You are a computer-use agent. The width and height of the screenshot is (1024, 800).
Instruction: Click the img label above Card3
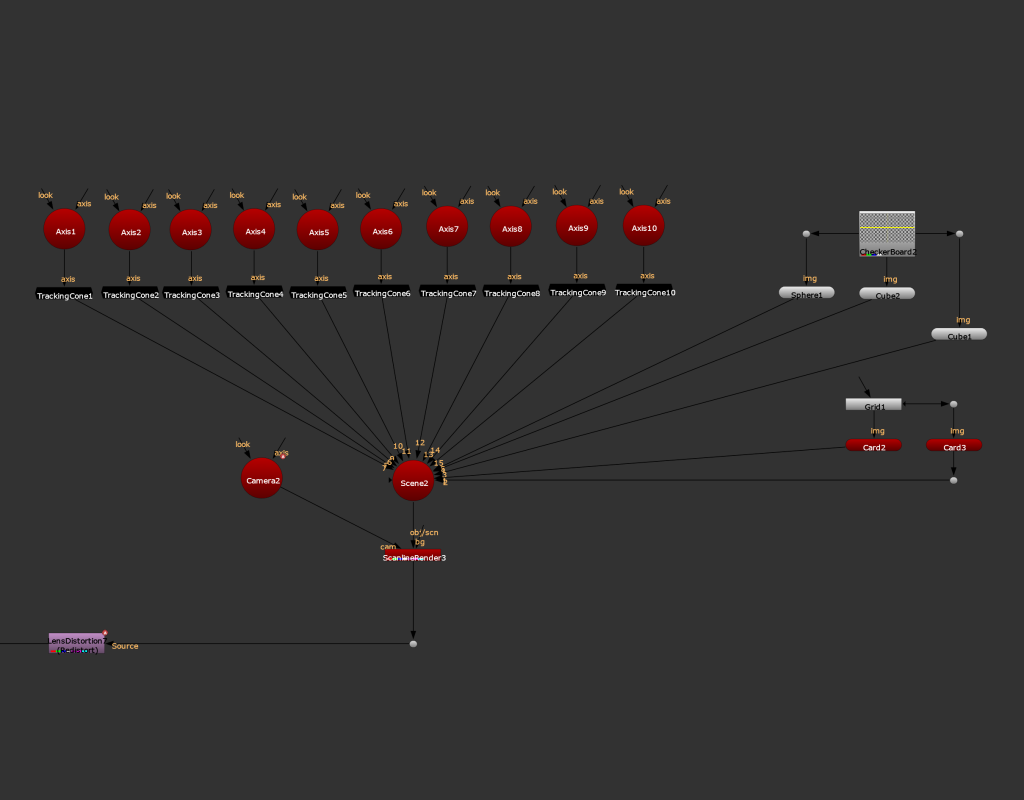[957, 431]
